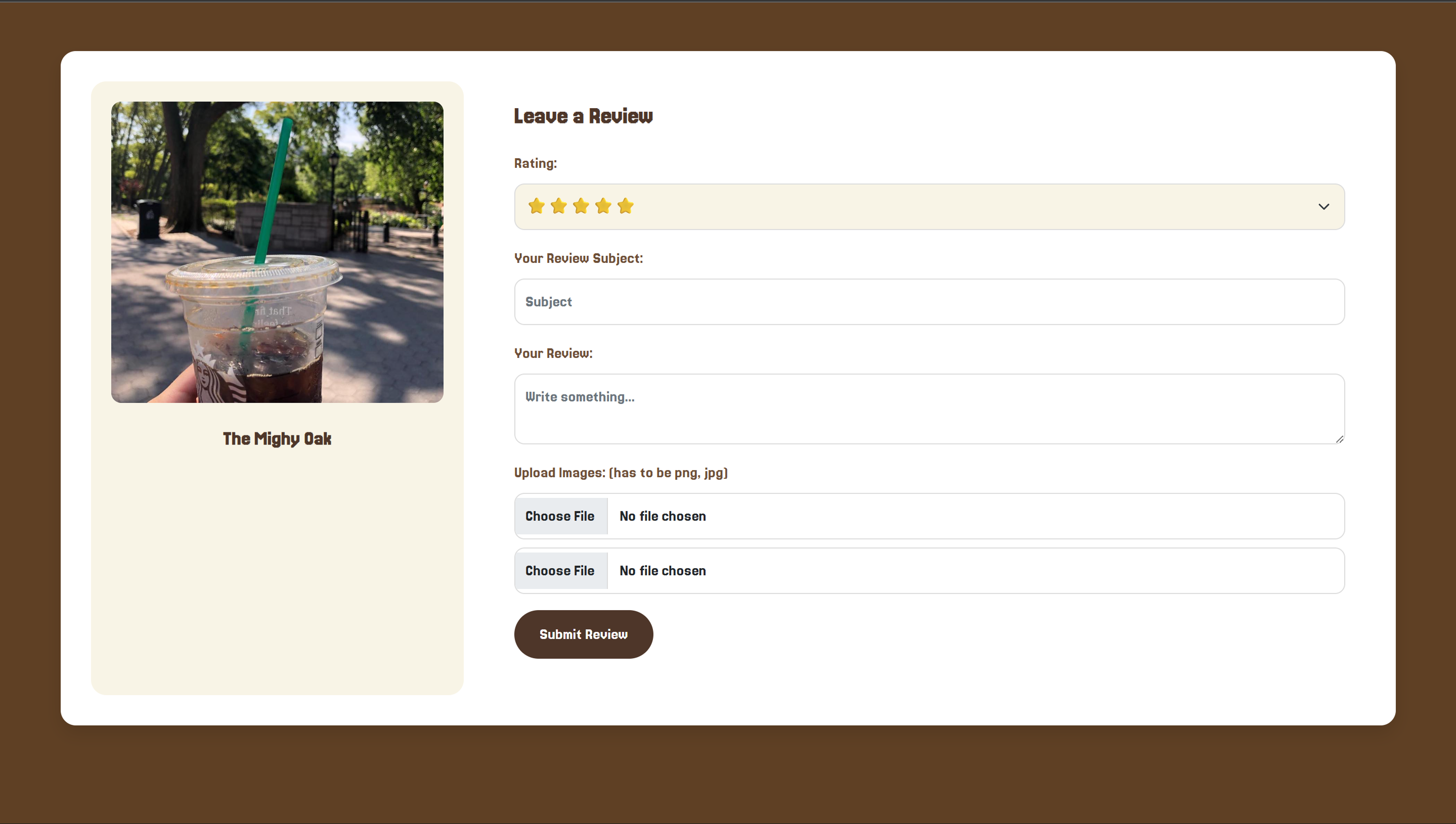The width and height of the screenshot is (1456, 824).
Task: Click 'The Mighy Oak' title text
Action: click(x=277, y=439)
